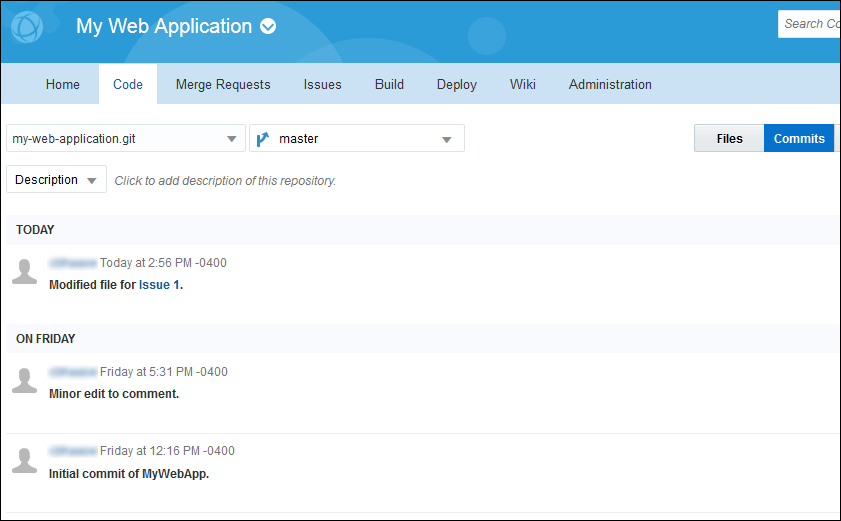
Task: Click the avatar for Friday 5:31 PM commit
Action: pos(25,380)
